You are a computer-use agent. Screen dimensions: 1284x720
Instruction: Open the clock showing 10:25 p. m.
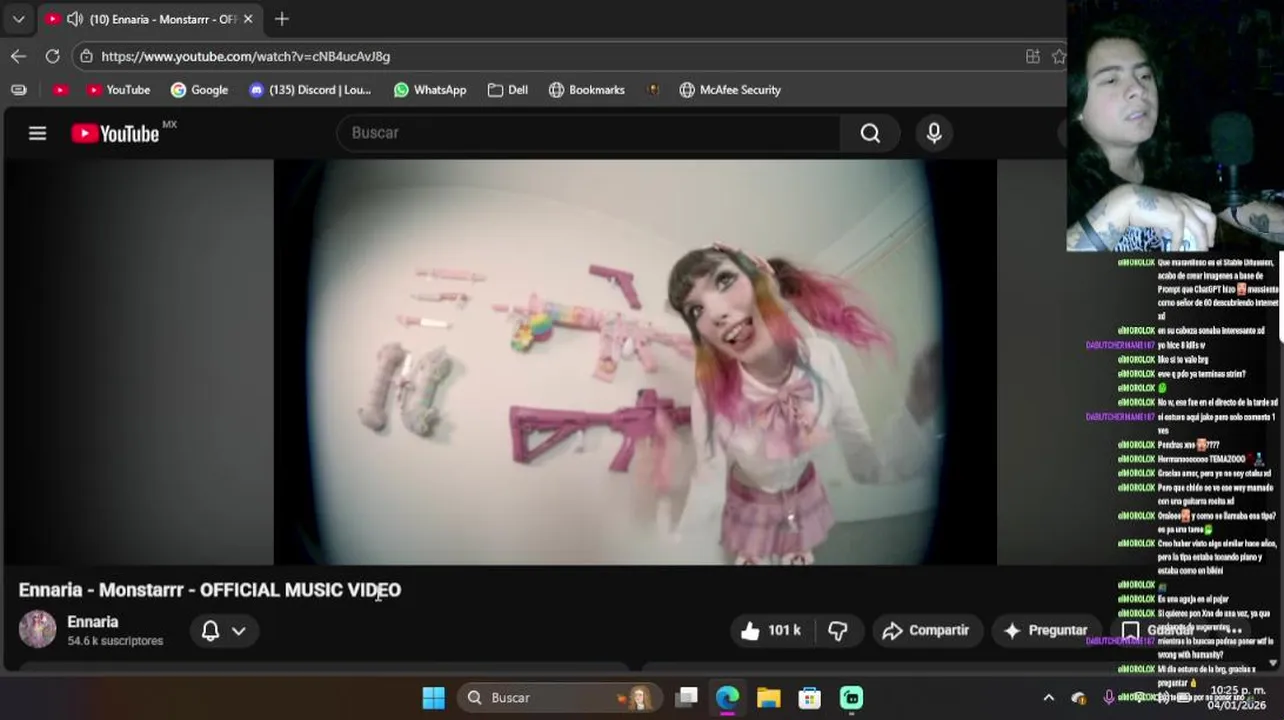(1238, 698)
